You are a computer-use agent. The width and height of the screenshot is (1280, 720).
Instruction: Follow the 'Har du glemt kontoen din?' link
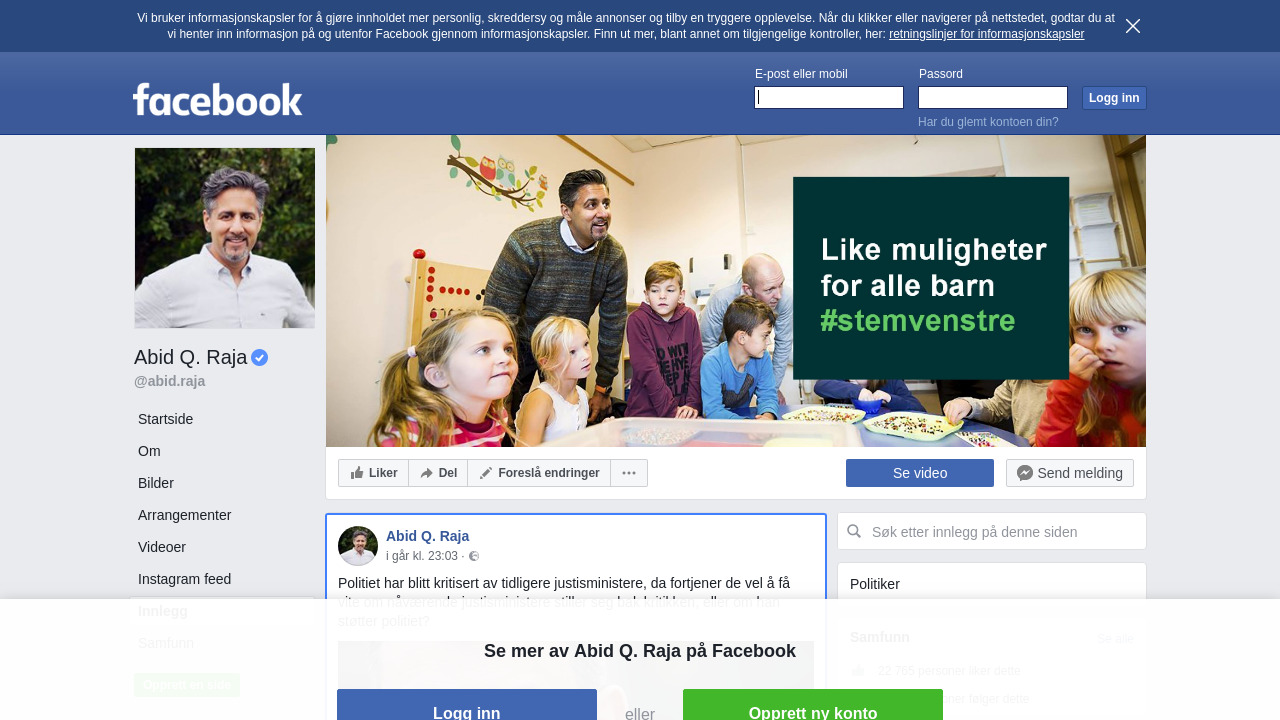click(988, 122)
